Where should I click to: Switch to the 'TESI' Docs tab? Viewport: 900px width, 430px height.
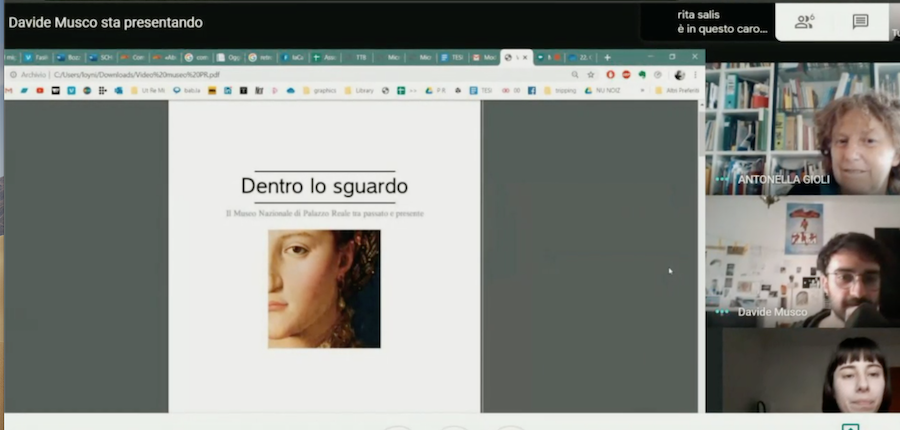[x=453, y=57]
